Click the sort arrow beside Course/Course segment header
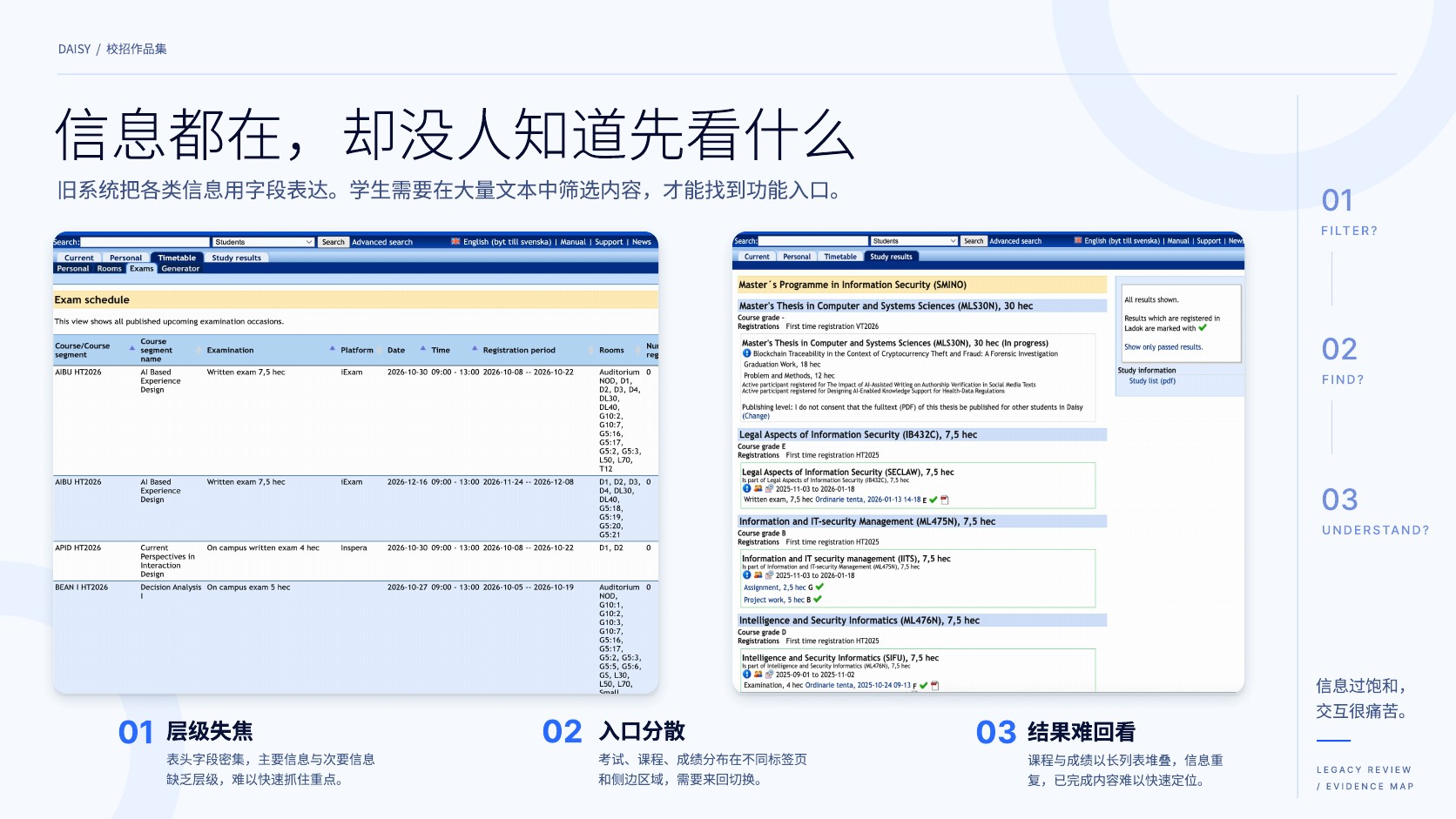Viewport: 1456px width, 819px height. [132, 348]
